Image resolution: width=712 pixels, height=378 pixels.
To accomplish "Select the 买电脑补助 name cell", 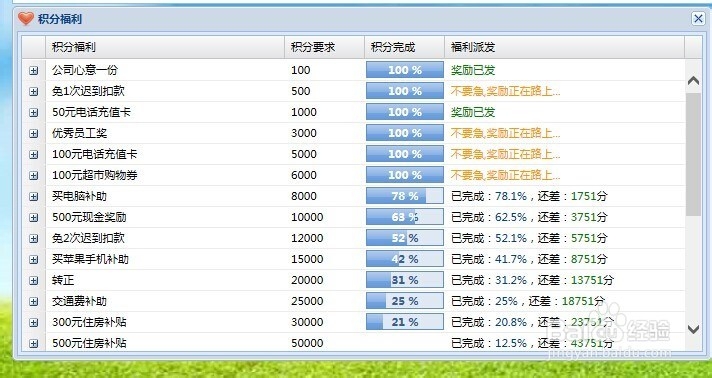I will (x=79, y=196).
